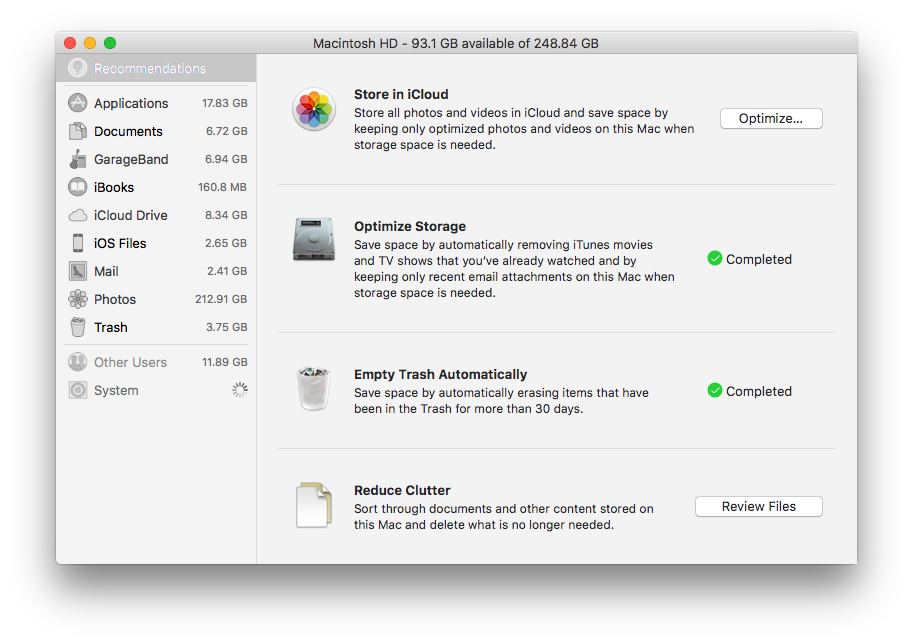Click the documents icon next to Reduce Clutter
The height and width of the screenshot is (644, 913).
(x=313, y=504)
